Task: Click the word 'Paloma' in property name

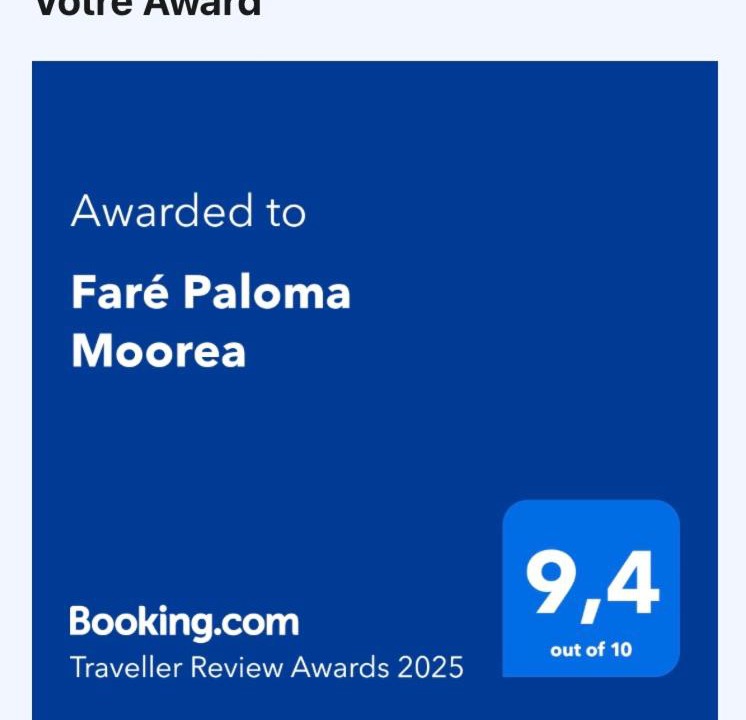Action: 267,292
